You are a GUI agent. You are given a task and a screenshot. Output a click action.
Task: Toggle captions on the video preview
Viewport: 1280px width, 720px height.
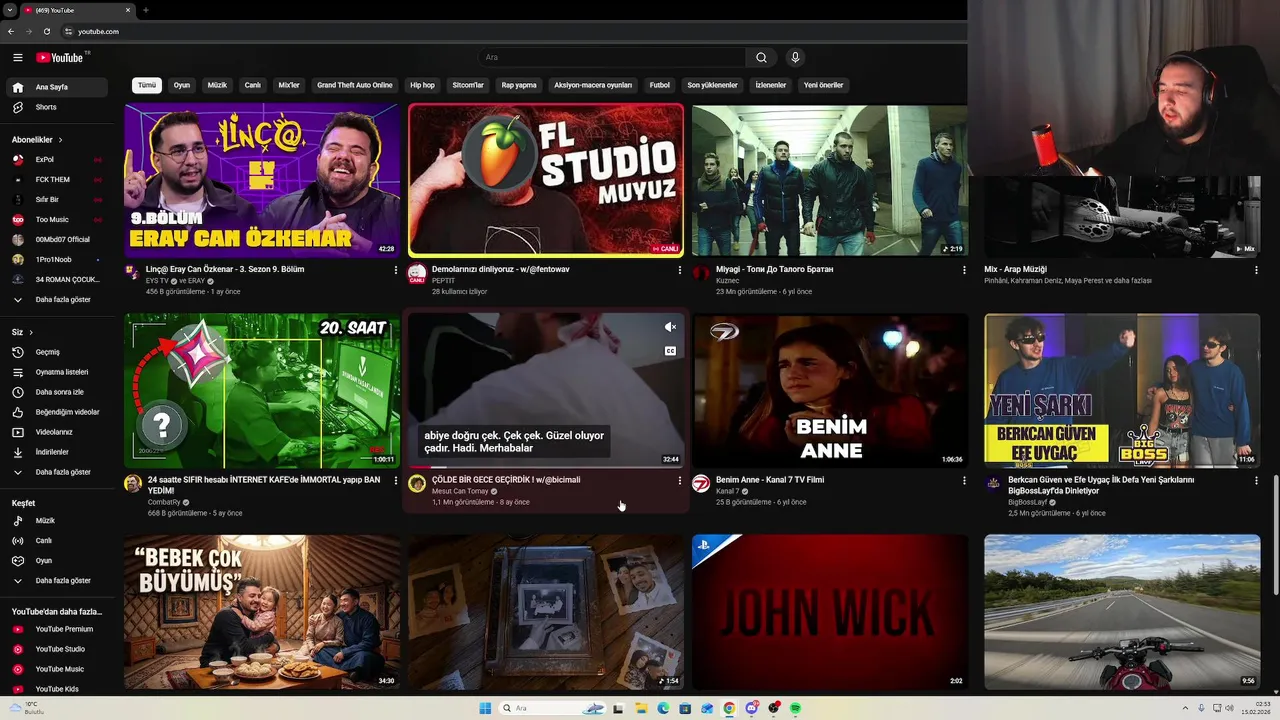(670, 351)
